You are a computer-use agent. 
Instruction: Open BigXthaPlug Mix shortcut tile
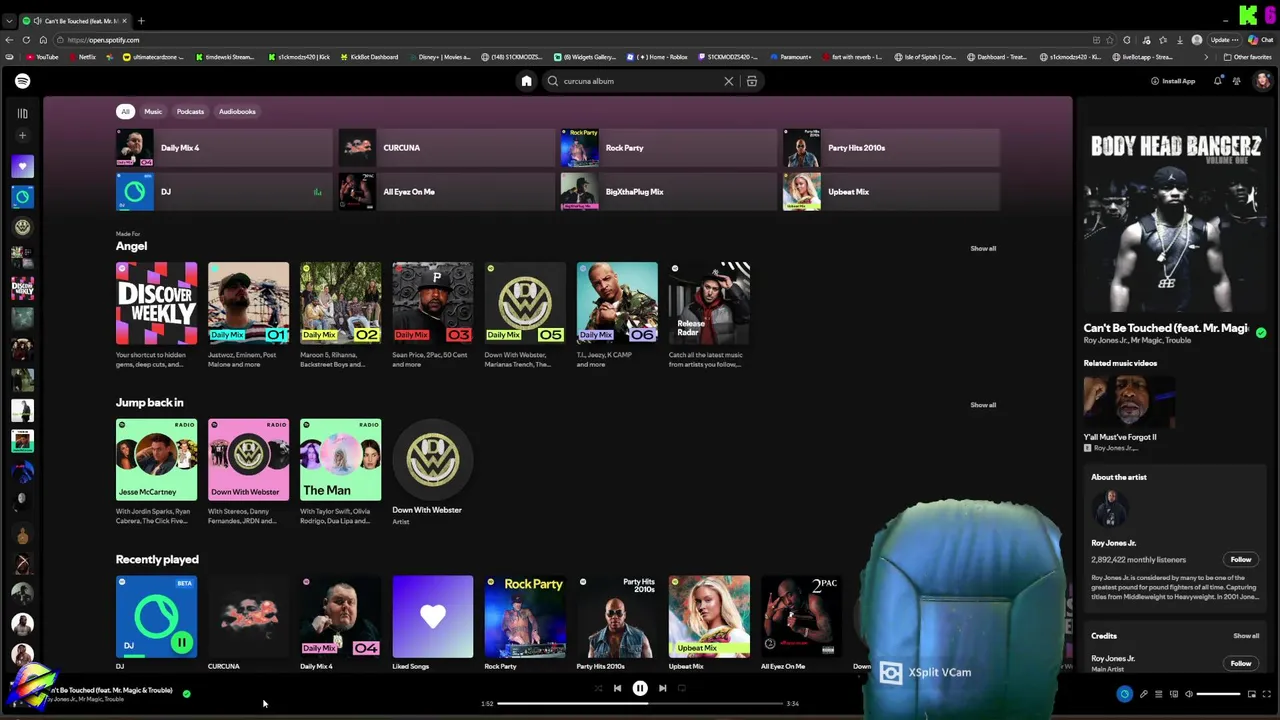(x=669, y=192)
